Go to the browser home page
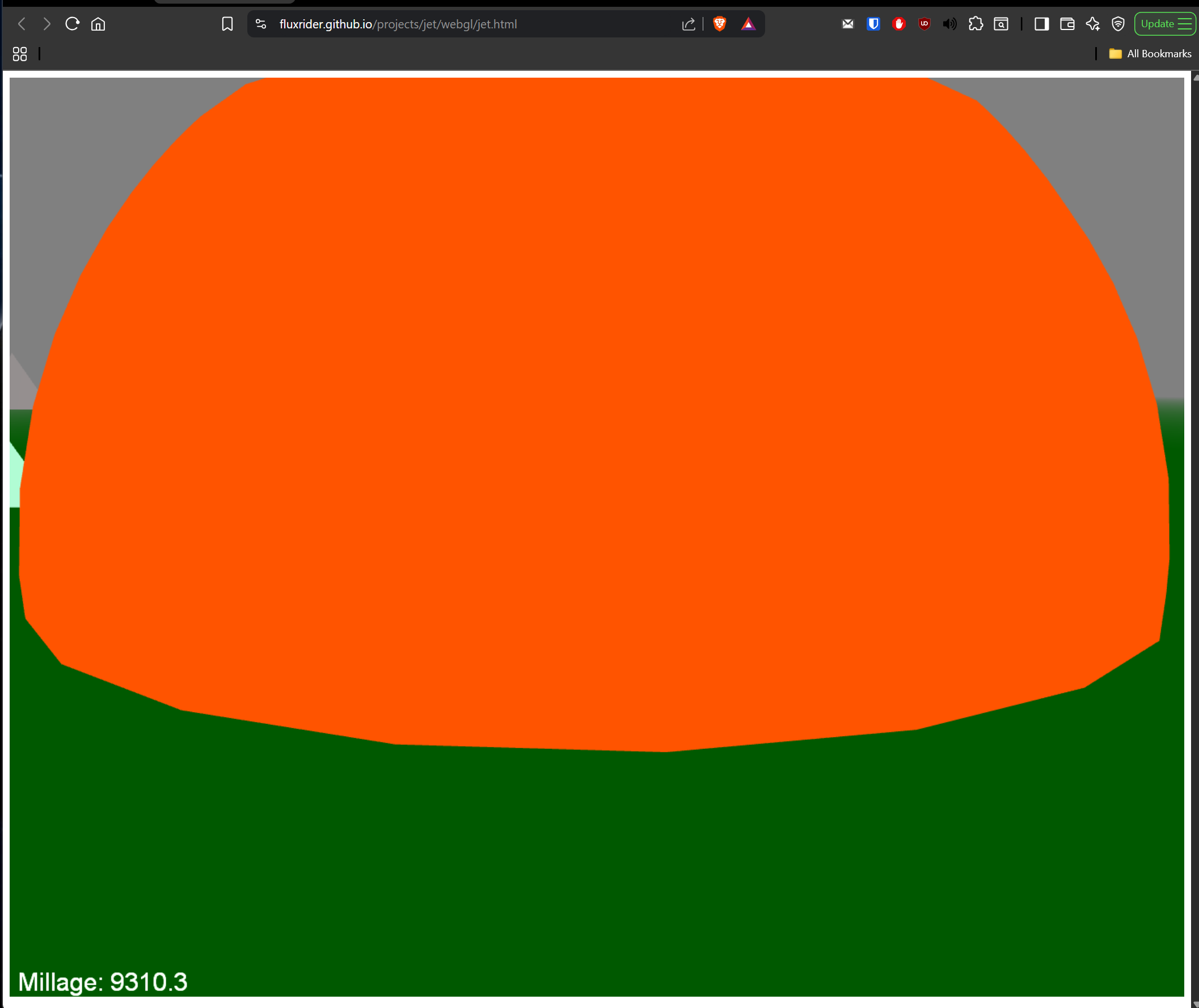Image resolution: width=1199 pixels, height=1008 pixels. click(98, 24)
